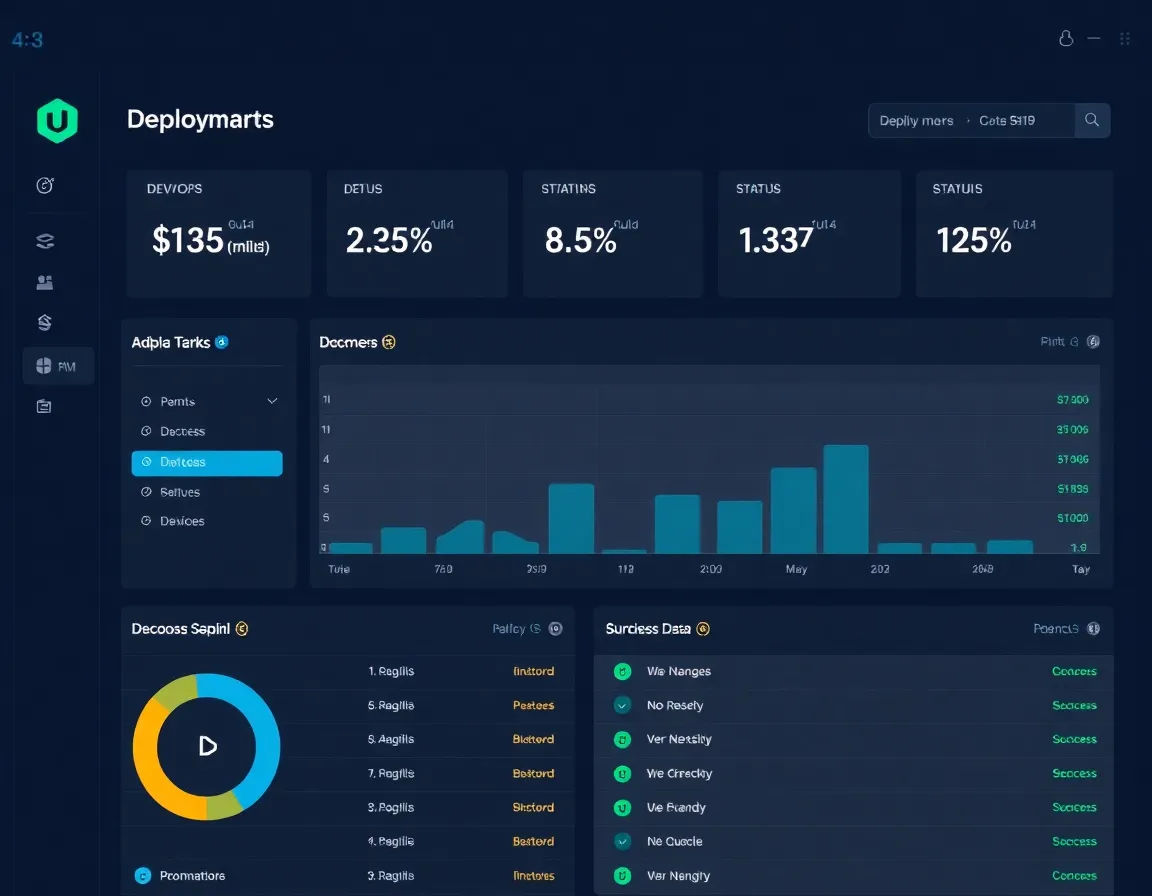Select the Seifues menu item

pyautogui.click(x=208, y=492)
